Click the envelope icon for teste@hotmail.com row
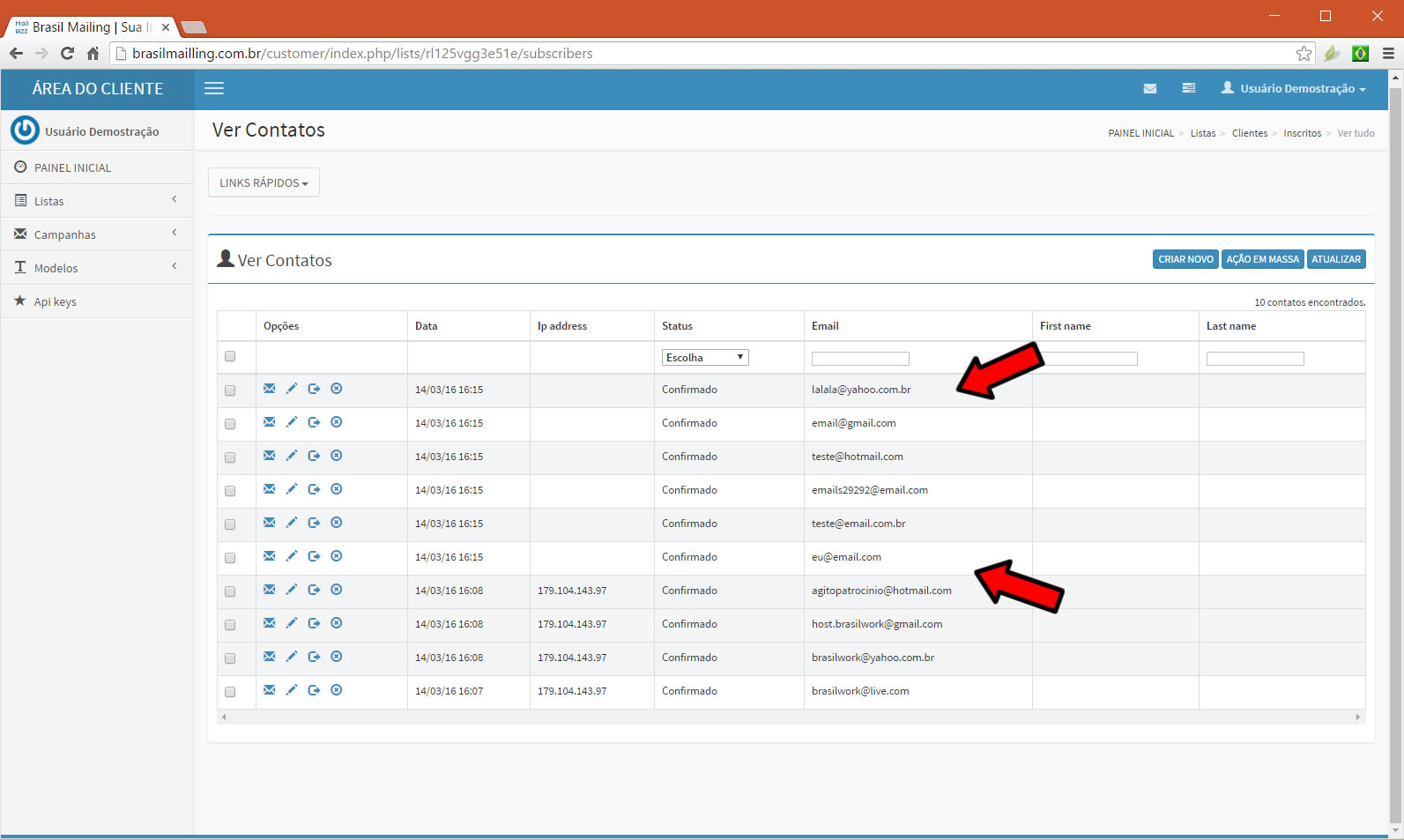Screen dimensions: 1404x840 point(270,456)
